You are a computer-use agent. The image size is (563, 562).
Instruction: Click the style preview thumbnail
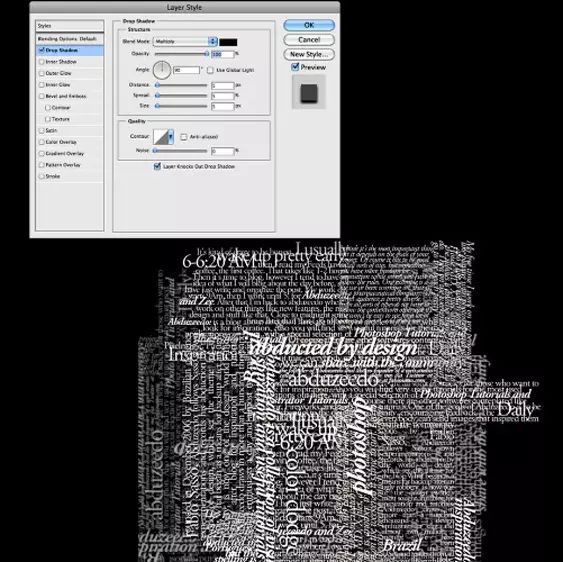tap(309, 93)
